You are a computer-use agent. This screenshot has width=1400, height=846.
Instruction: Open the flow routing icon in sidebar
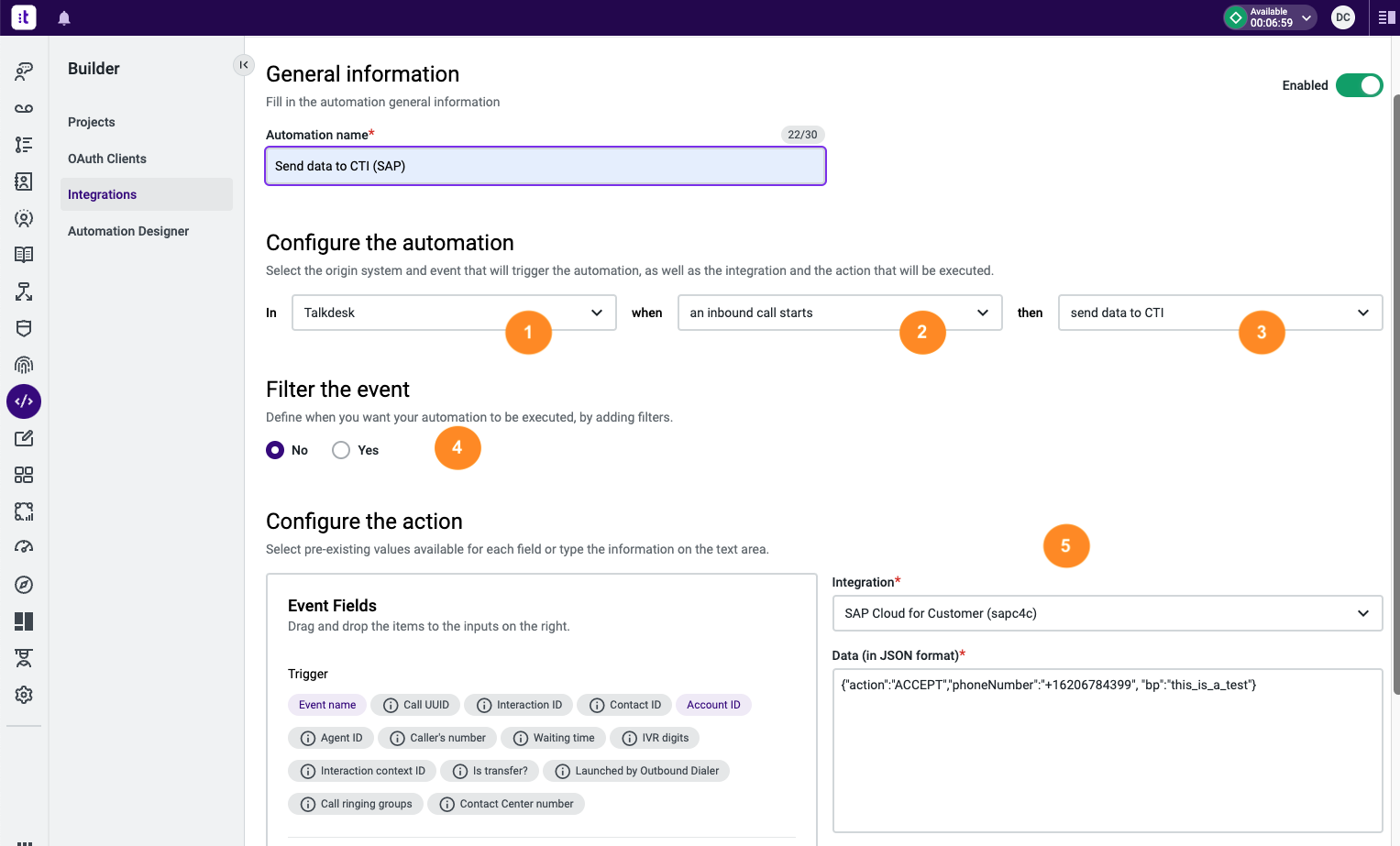[x=24, y=291]
